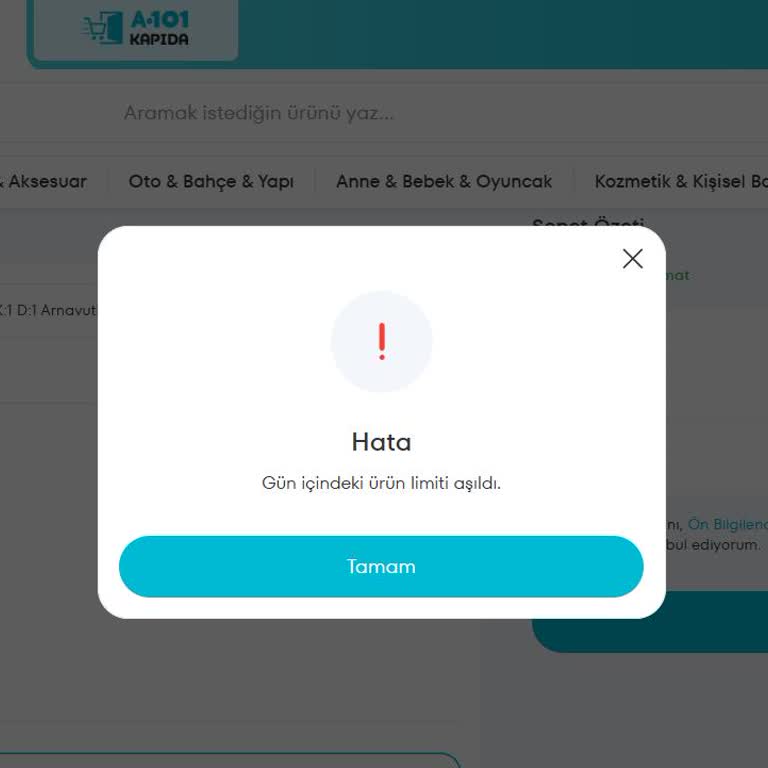The width and height of the screenshot is (768, 768).
Task: Click the Sepet Özeti heading behind the dialog
Action: [588, 222]
